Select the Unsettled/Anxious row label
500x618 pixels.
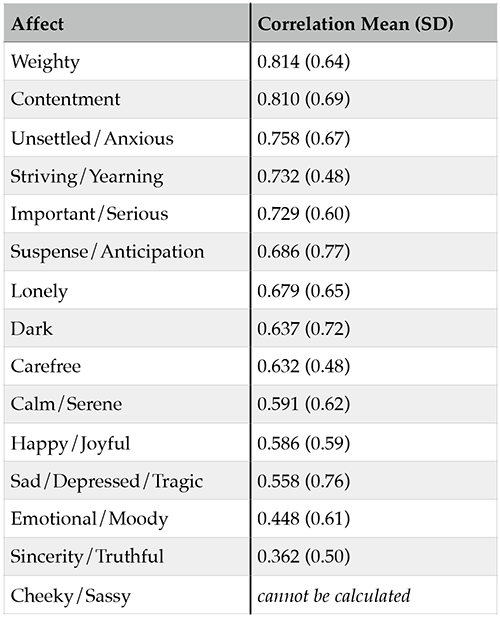(x=92, y=138)
